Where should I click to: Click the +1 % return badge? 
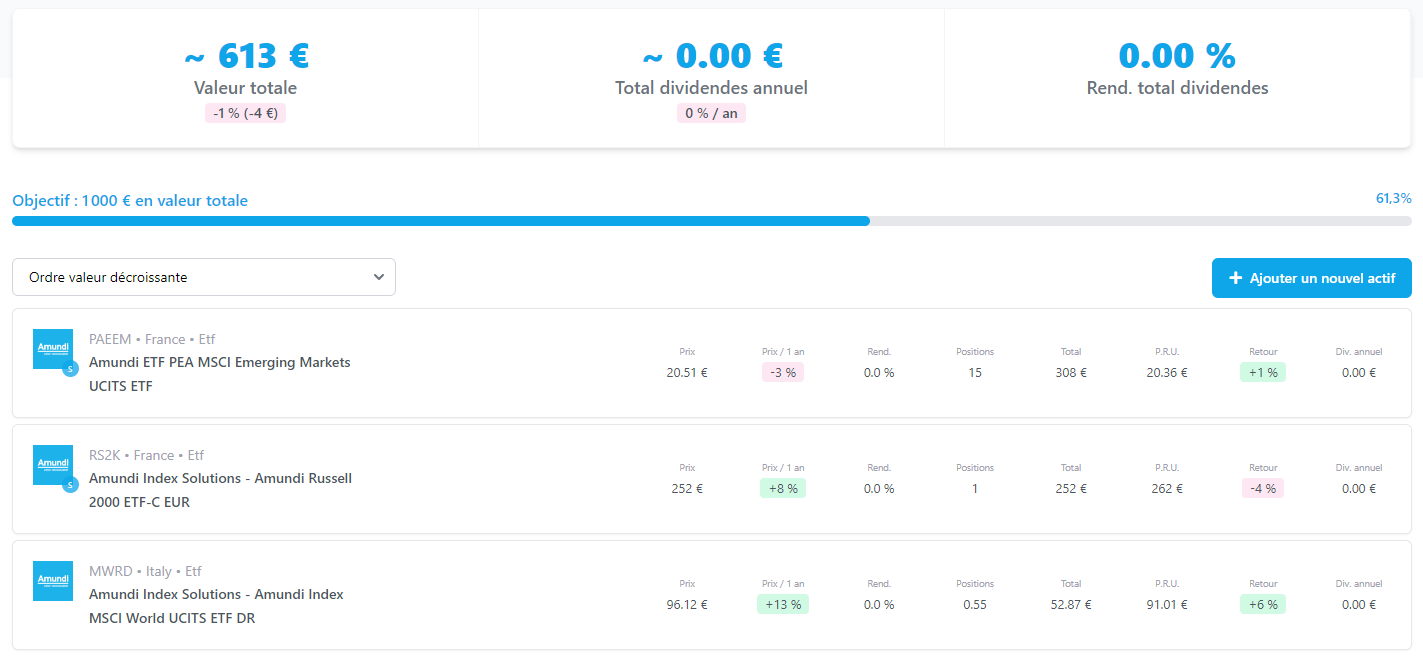point(1263,372)
